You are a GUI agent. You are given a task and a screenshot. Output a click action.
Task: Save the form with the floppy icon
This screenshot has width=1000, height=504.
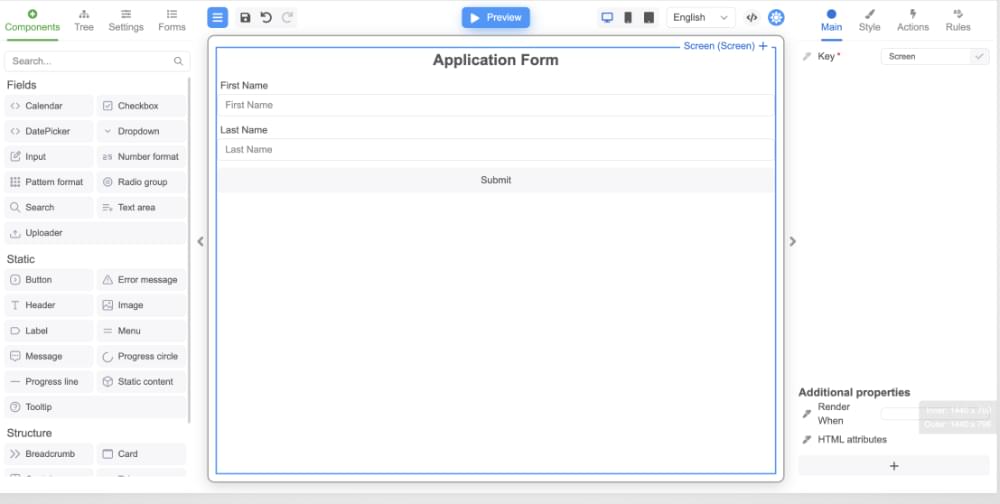click(245, 17)
